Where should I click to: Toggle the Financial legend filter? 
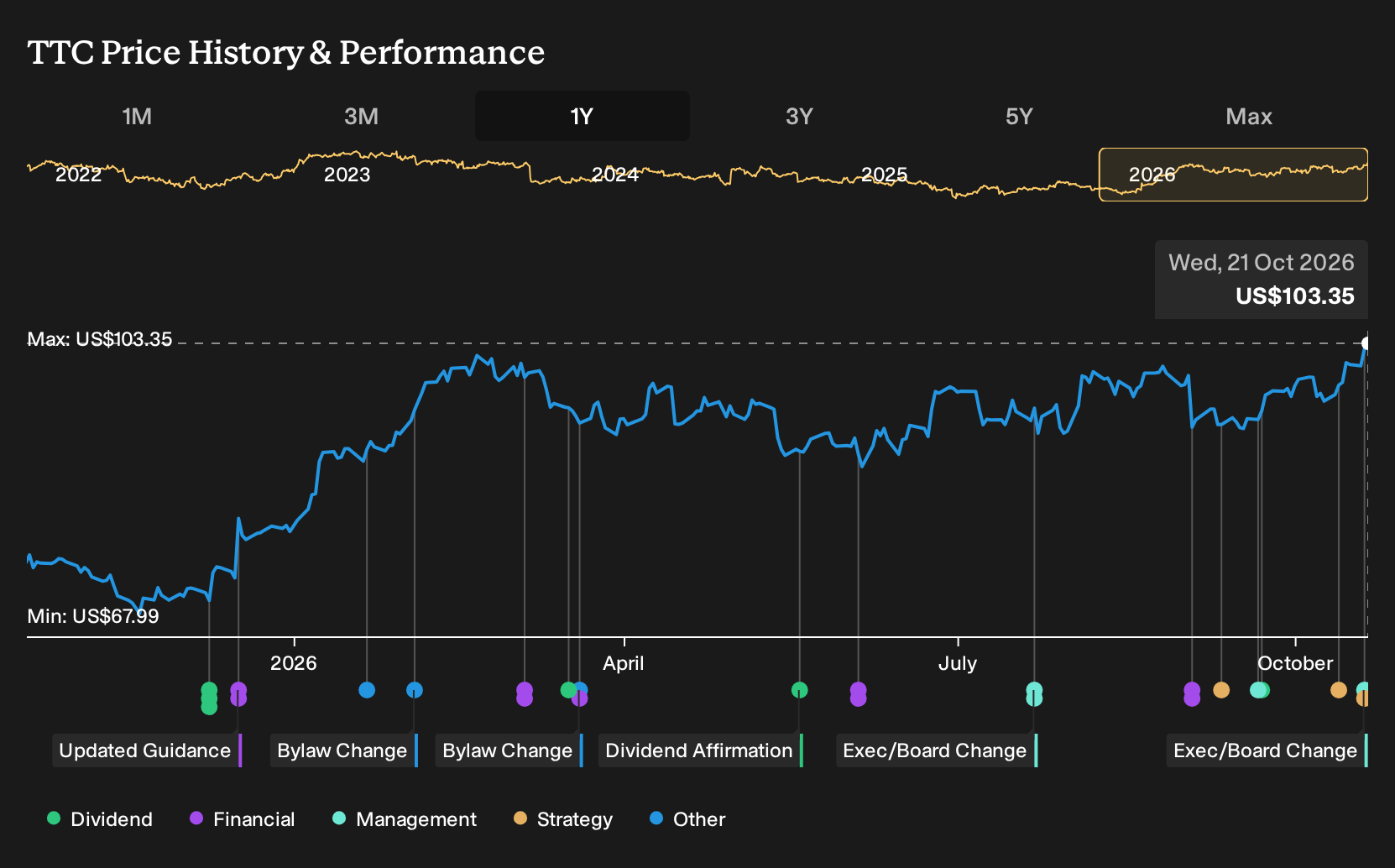coord(243,819)
